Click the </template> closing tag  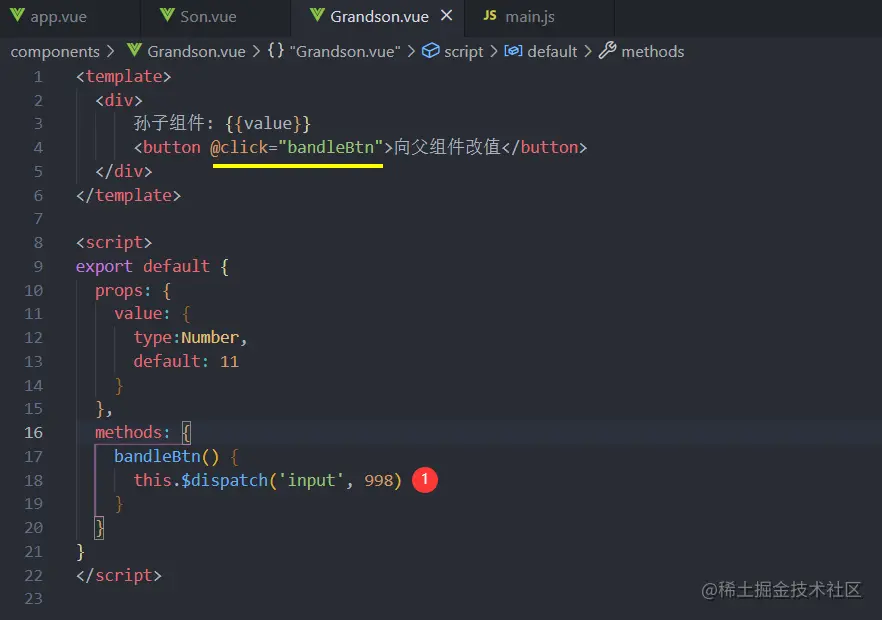[x=129, y=195]
